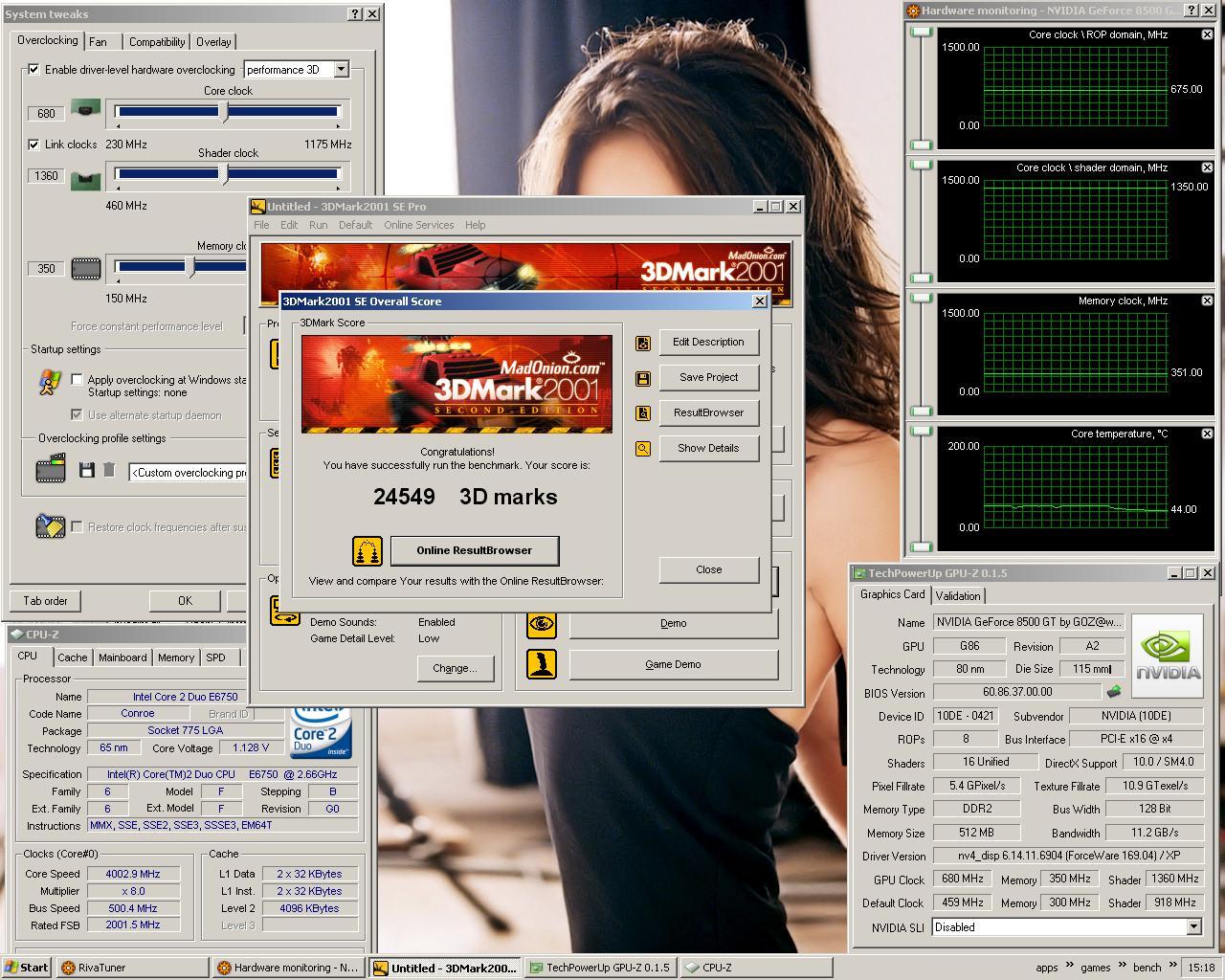Switch to RivaTuner in the taskbar
Viewport: 1225px width, 980px height.
(x=132, y=968)
